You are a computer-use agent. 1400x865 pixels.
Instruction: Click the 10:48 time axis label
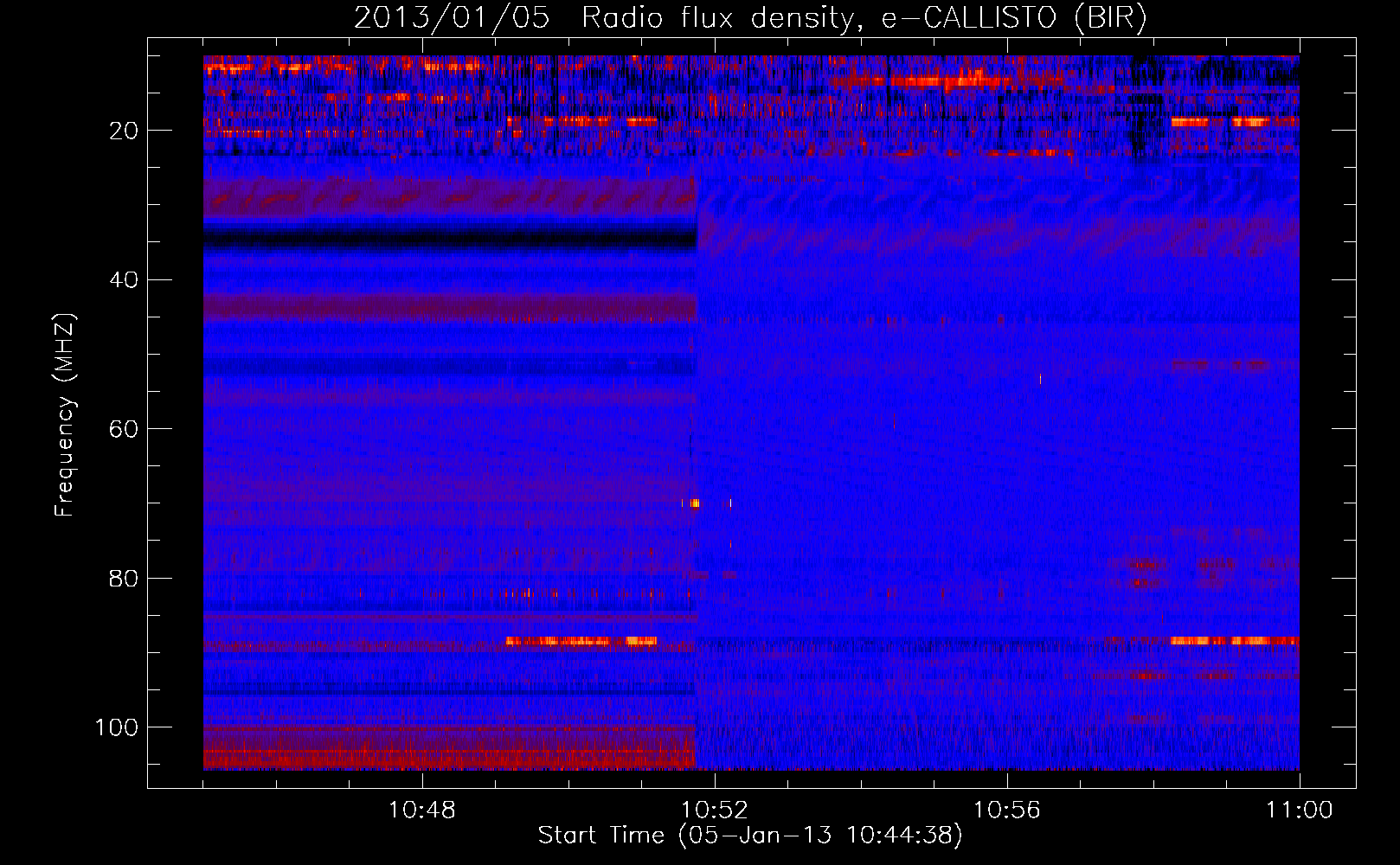click(x=422, y=811)
